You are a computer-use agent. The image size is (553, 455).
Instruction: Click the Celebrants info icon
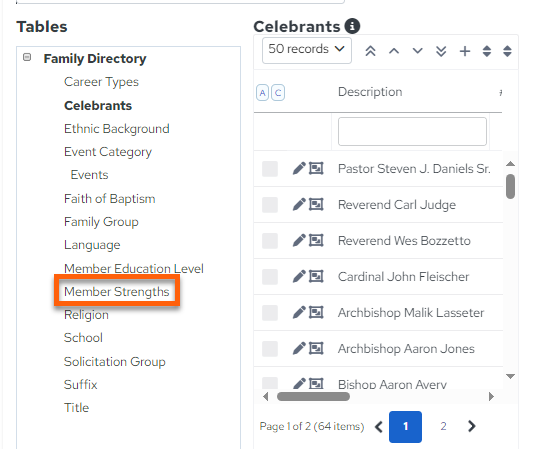tap(352, 26)
